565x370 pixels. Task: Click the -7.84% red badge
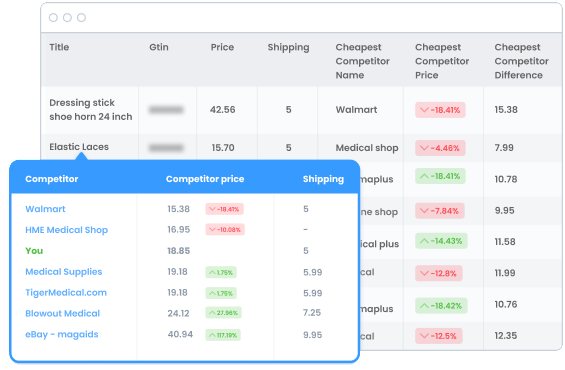[x=440, y=211]
